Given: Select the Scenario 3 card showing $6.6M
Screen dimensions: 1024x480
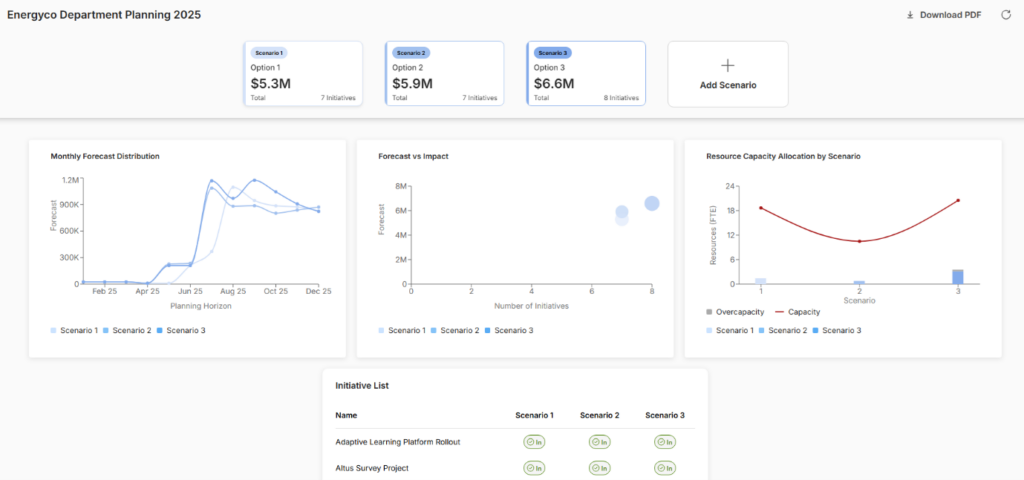Looking at the screenshot, I should click(x=587, y=74).
